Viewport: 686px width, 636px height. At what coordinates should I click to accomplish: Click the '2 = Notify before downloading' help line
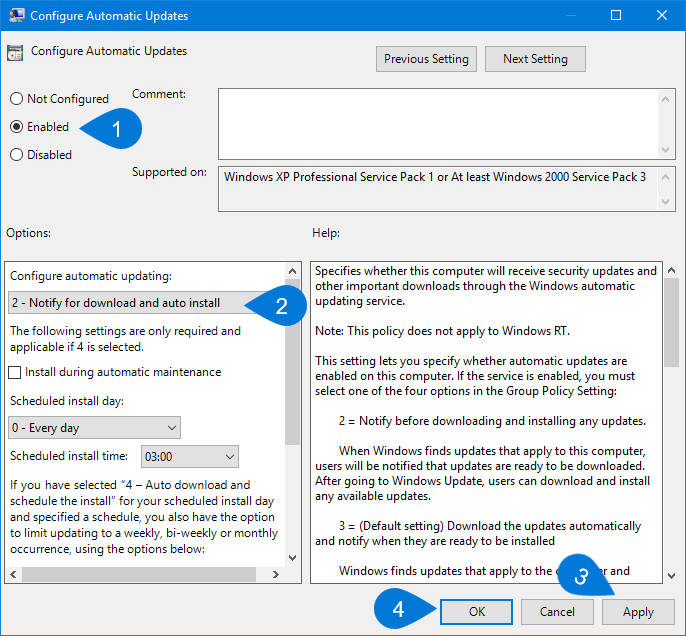tap(492, 421)
